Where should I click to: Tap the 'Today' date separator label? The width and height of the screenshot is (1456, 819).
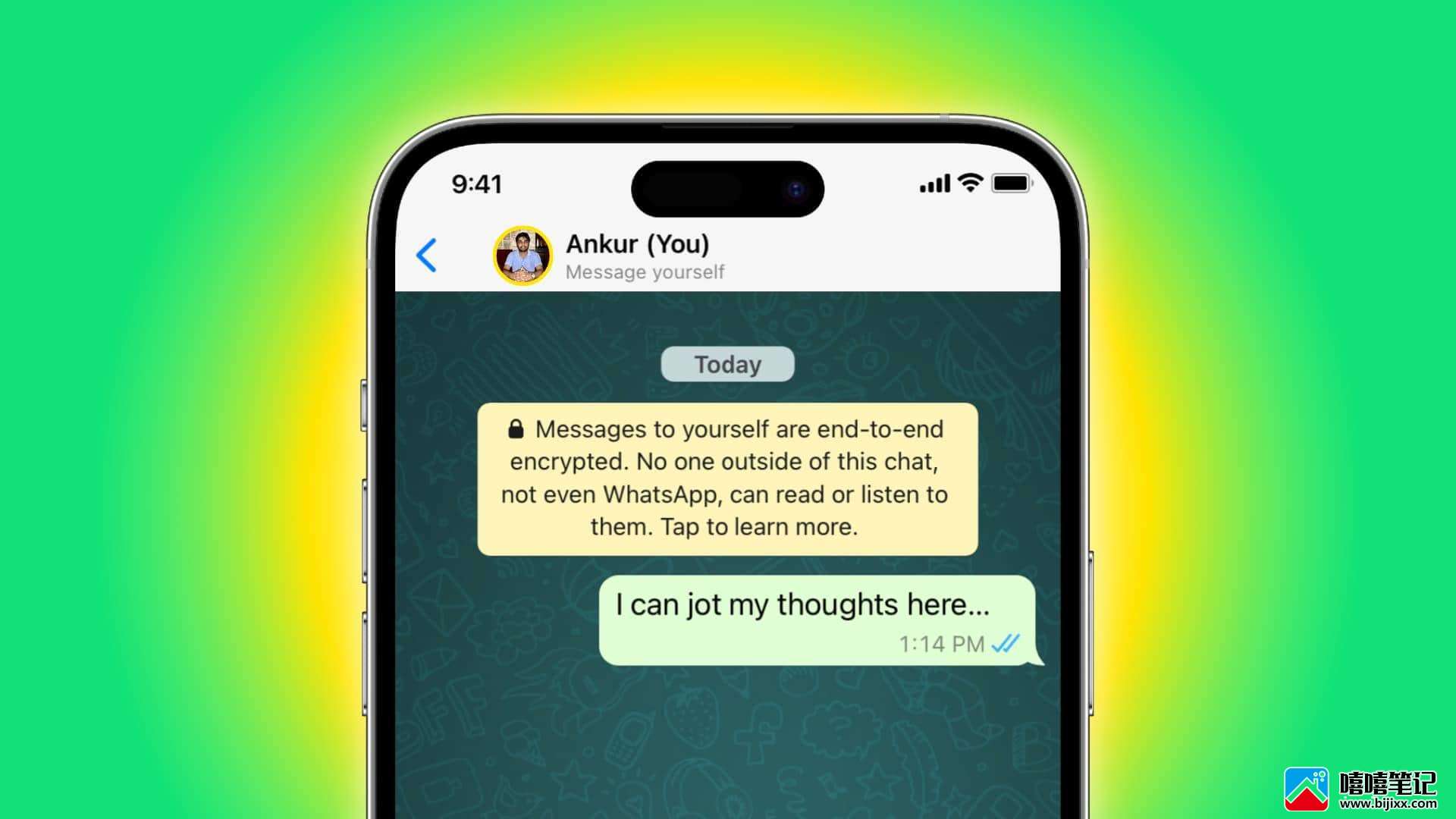pyautogui.click(x=728, y=363)
